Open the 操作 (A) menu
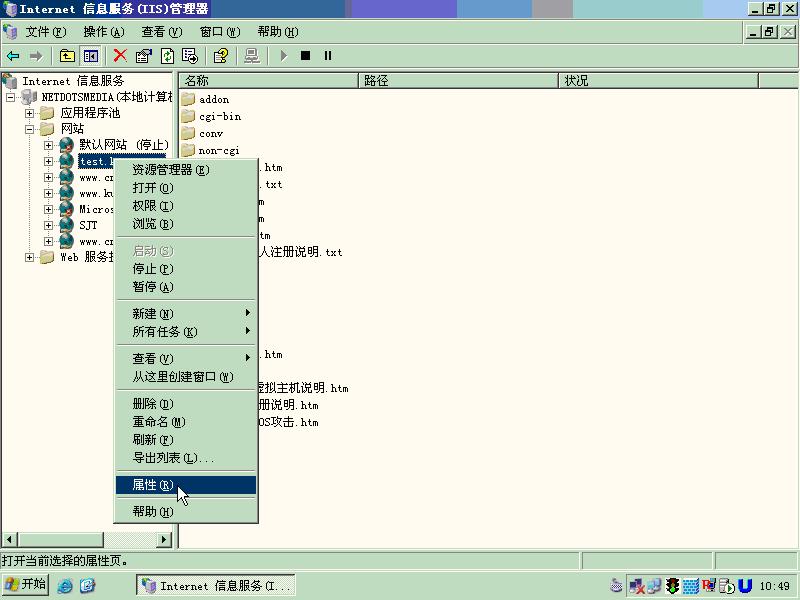The width and height of the screenshot is (800, 600). [103, 32]
